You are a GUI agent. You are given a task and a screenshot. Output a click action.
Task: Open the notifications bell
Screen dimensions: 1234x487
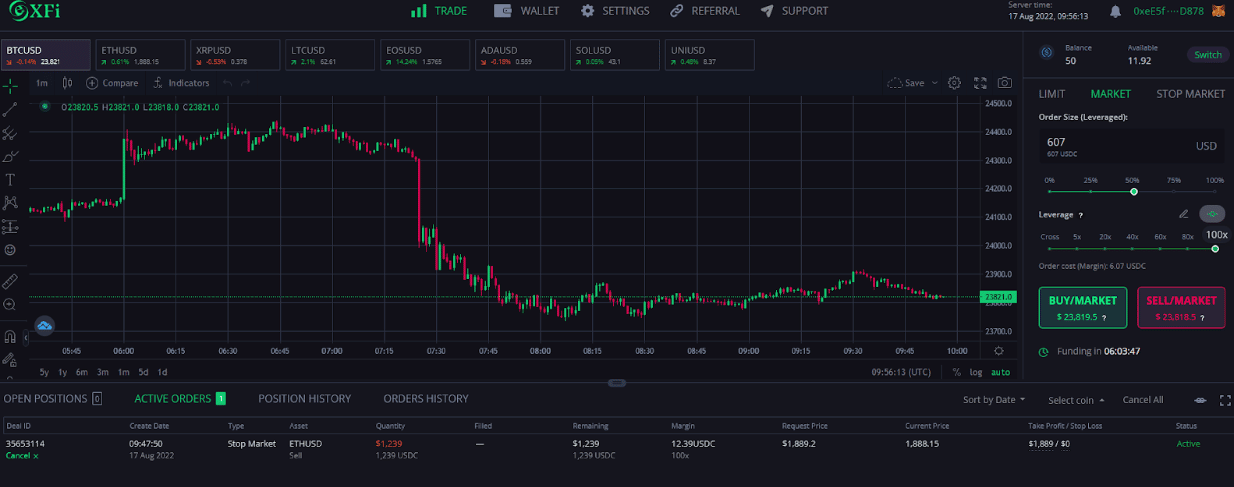click(1115, 11)
